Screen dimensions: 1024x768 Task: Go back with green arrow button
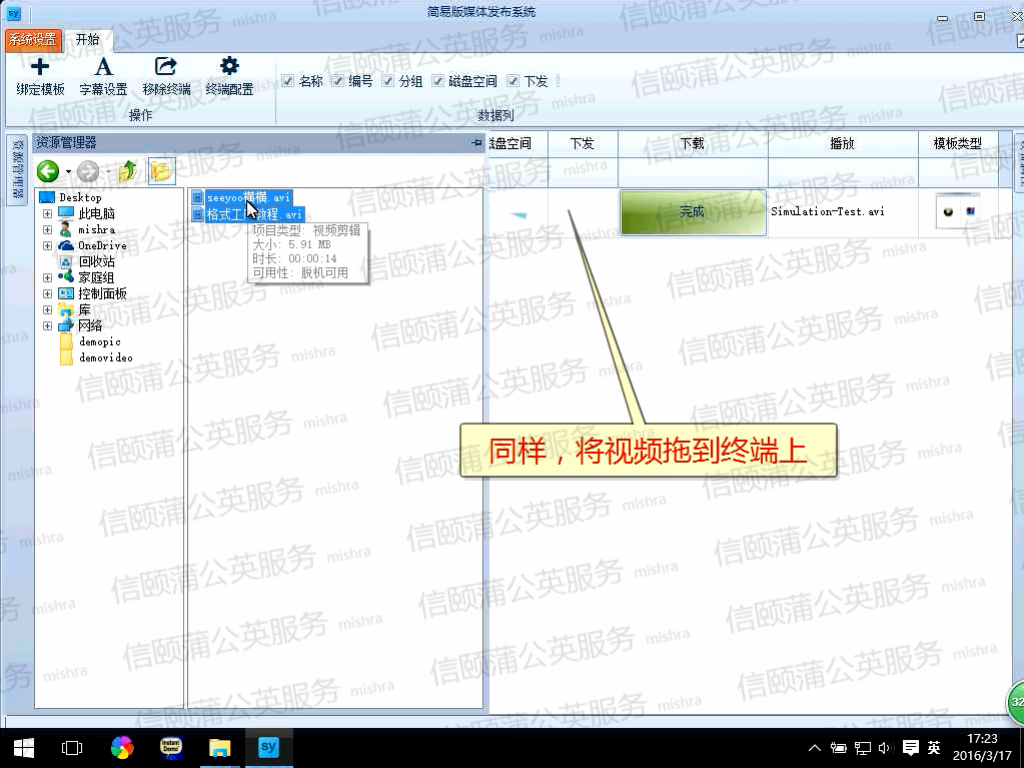point(48,171)
